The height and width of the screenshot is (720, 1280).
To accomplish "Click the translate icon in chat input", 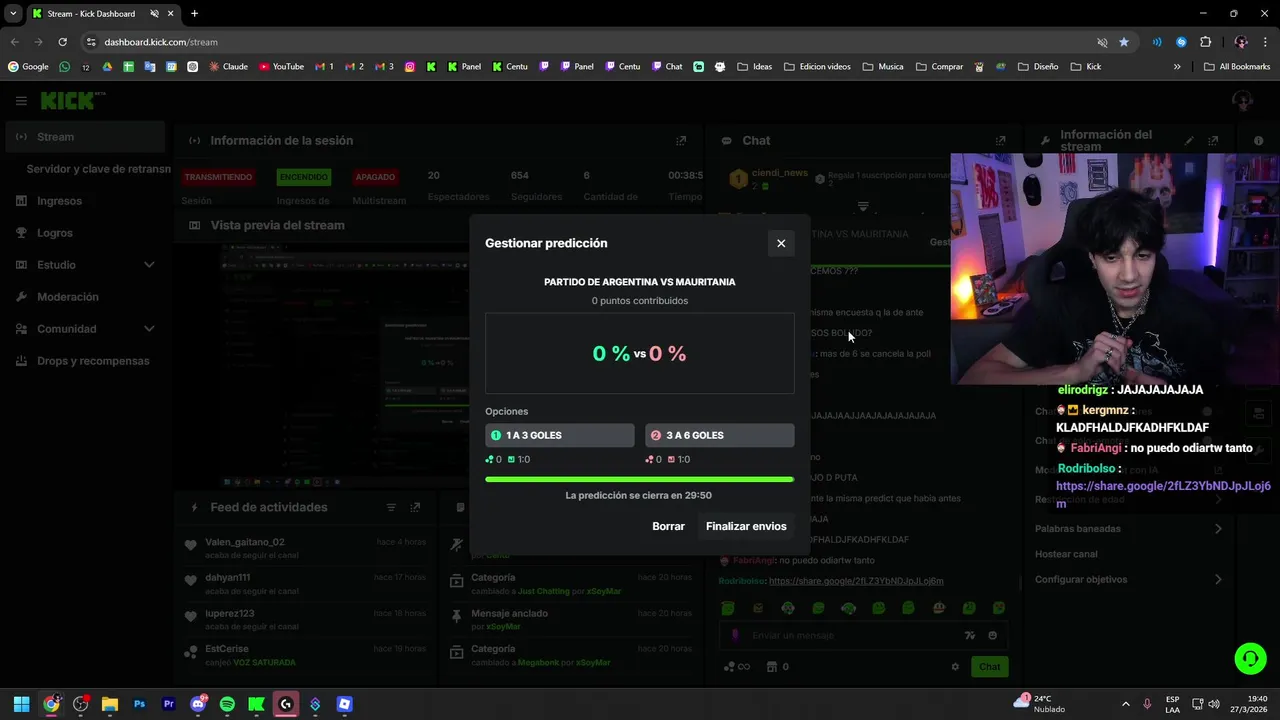I will coord(969,635).
